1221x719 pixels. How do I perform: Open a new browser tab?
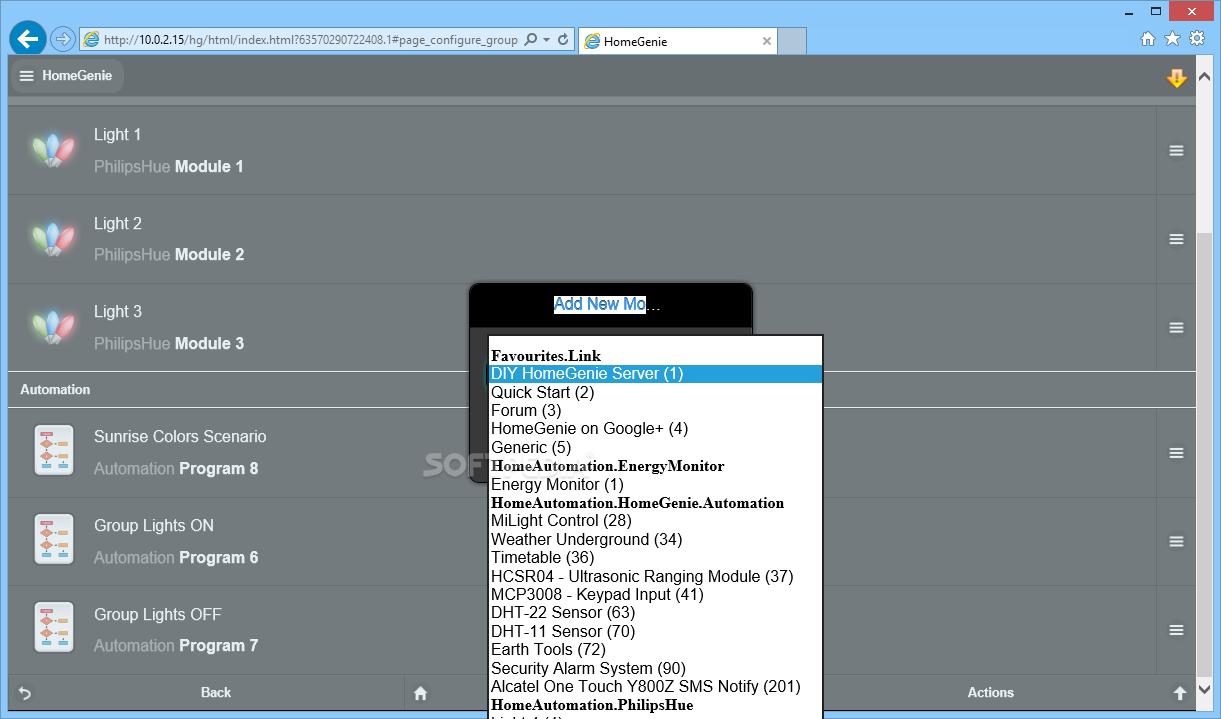pyautogui.click(x=792, y=41)
